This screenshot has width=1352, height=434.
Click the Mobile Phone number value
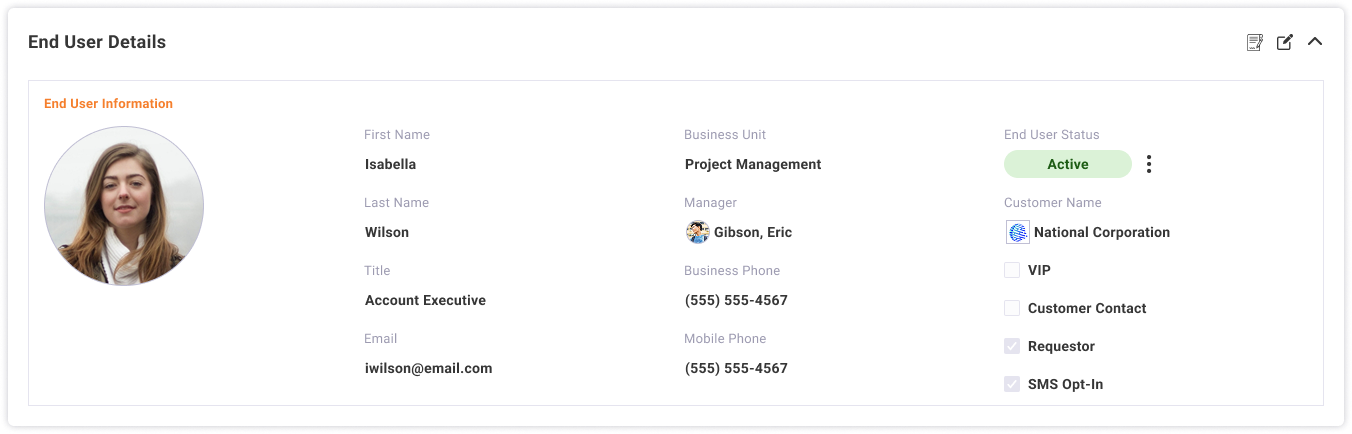click(x=736, y=368)
